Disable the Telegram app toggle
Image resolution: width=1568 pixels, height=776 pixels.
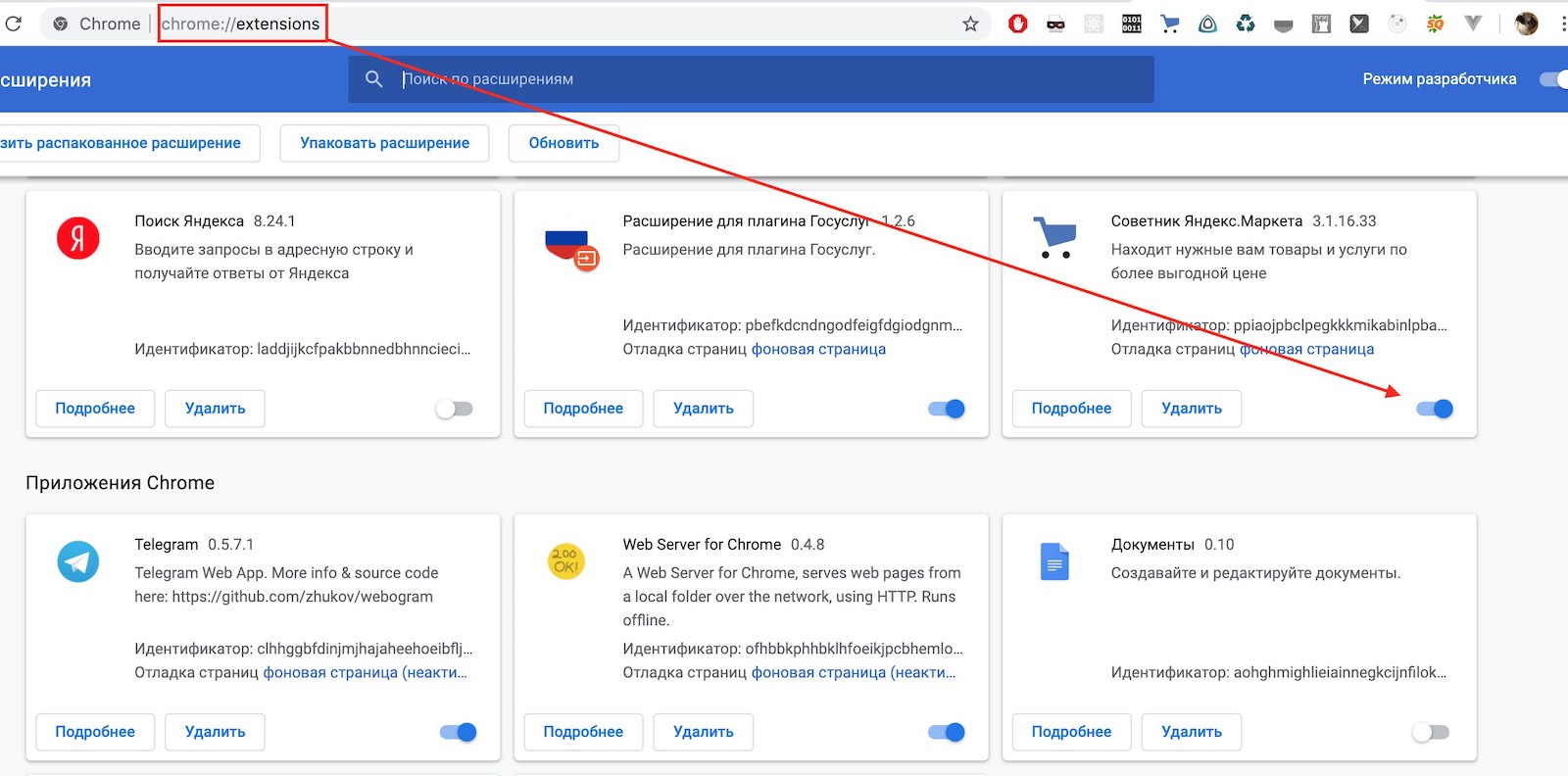click(459, 732)
